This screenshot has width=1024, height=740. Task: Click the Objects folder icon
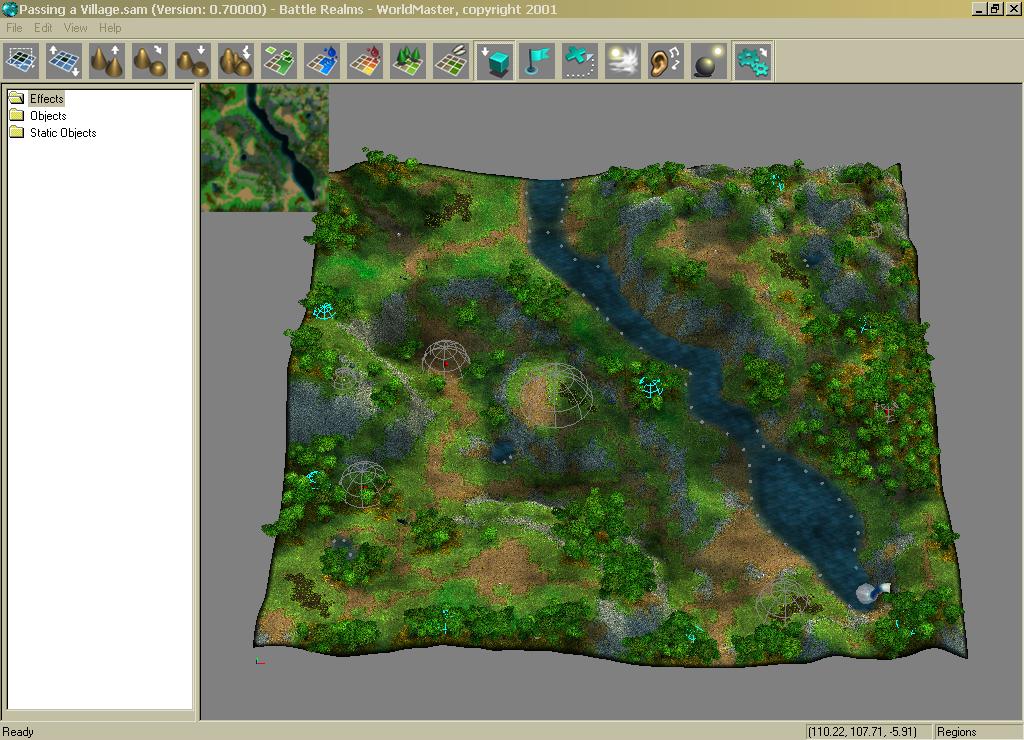[x=16, y=116]
